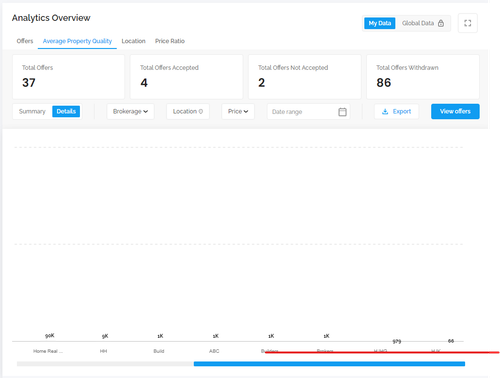Click the Date range input field
500x378 pixels.
tap(308, 112)
